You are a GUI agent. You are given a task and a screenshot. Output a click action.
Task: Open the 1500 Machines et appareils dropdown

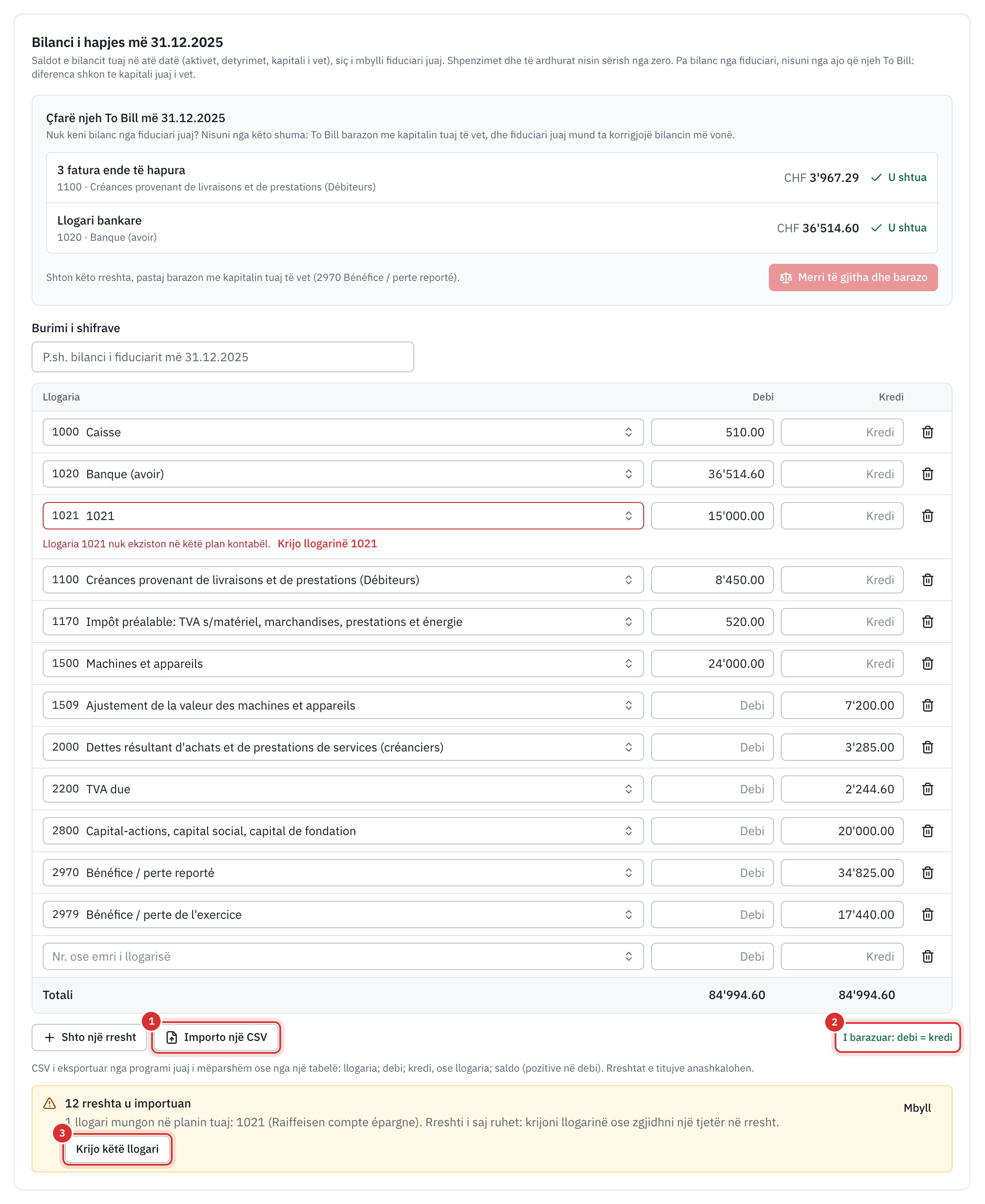pyautogui.click(x=343, y=664)
